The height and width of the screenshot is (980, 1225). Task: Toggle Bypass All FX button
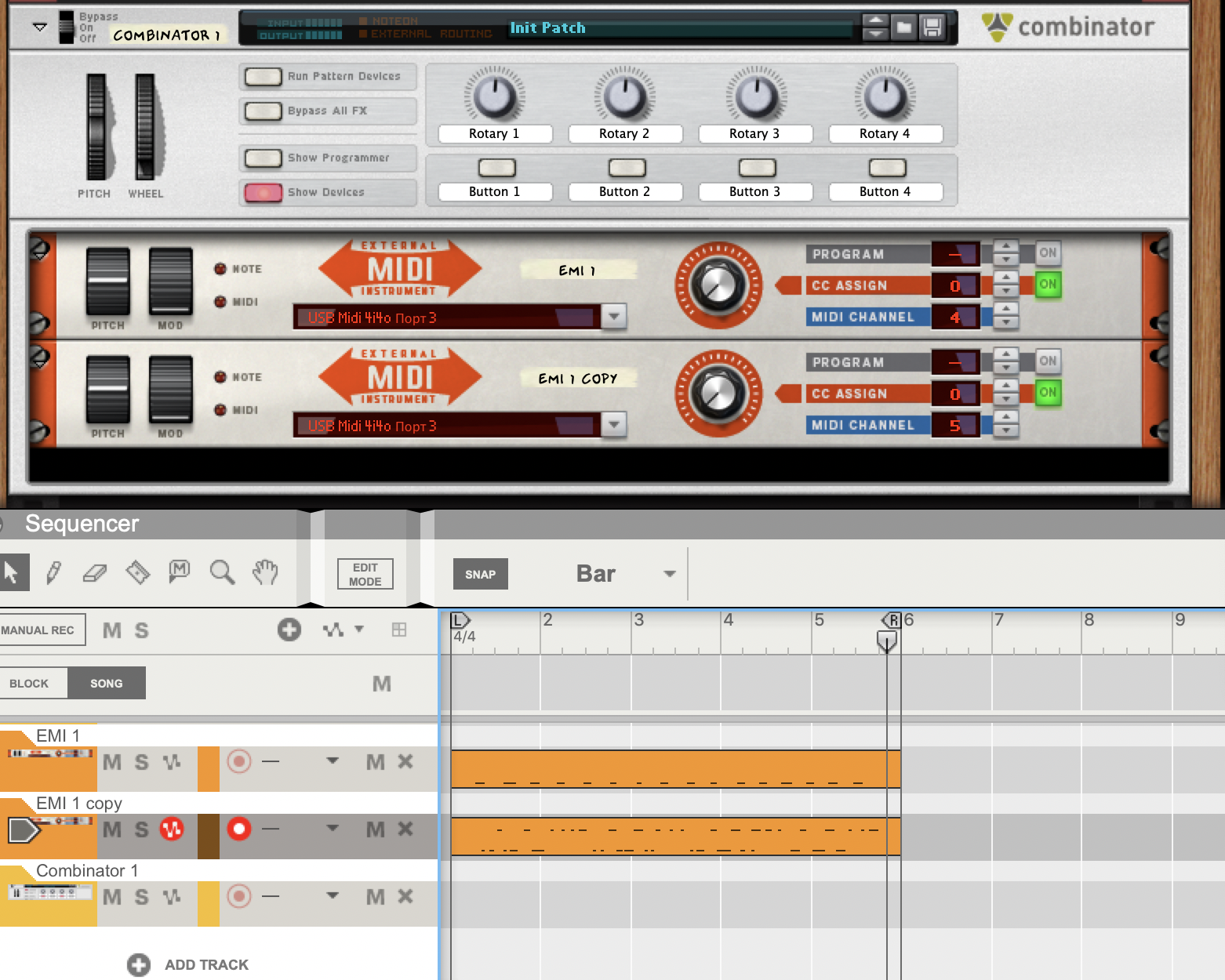pos(263,111)
